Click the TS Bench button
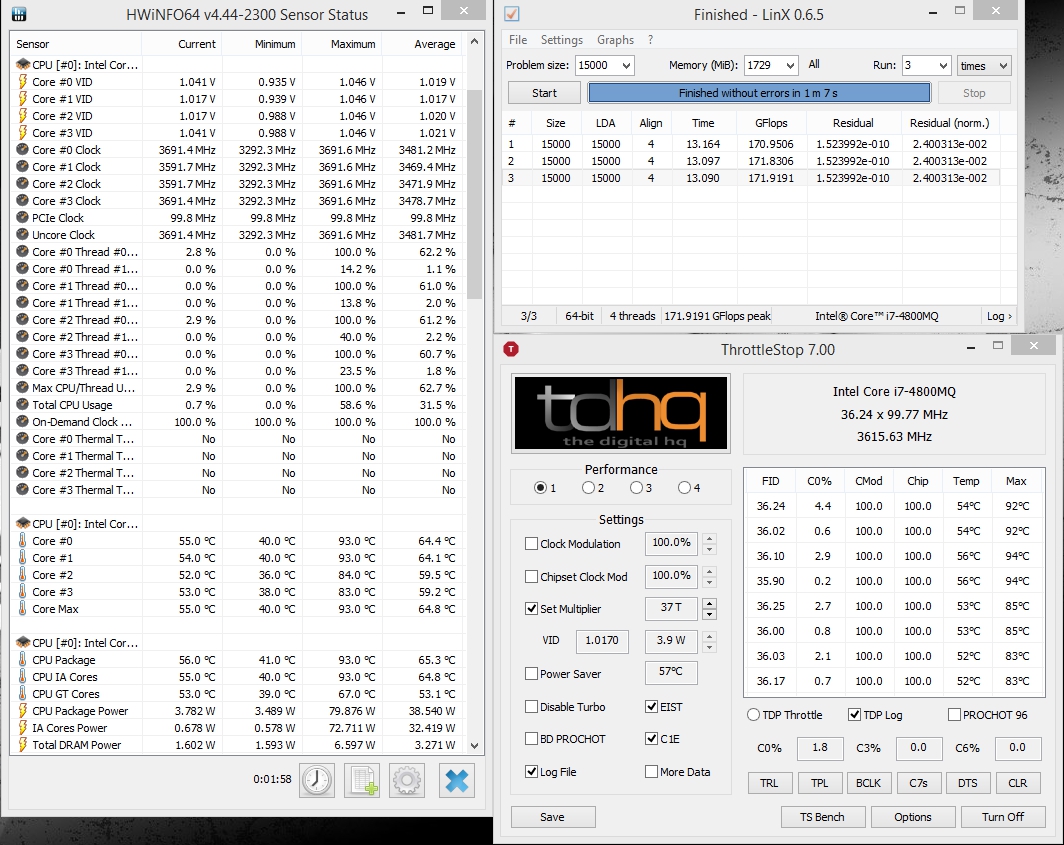This screenshot has width=1064, height=845. (x=822, y=816)
